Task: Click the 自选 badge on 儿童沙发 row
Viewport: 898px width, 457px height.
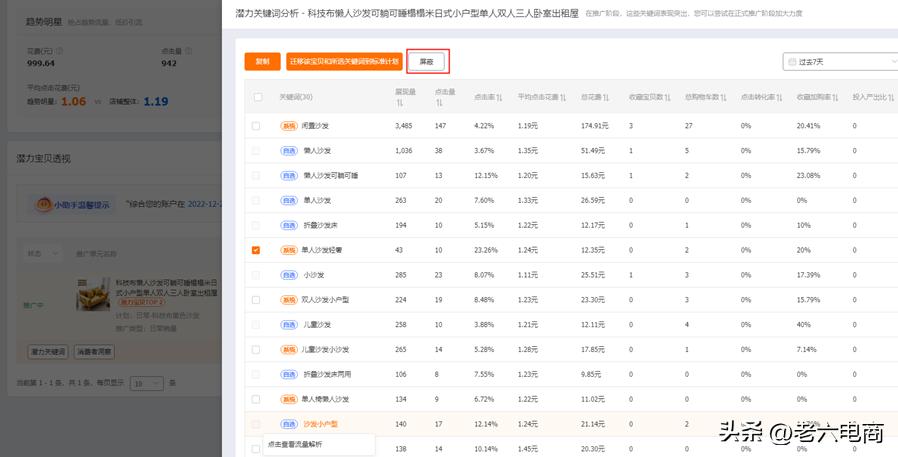Action: tap(289, 325)
